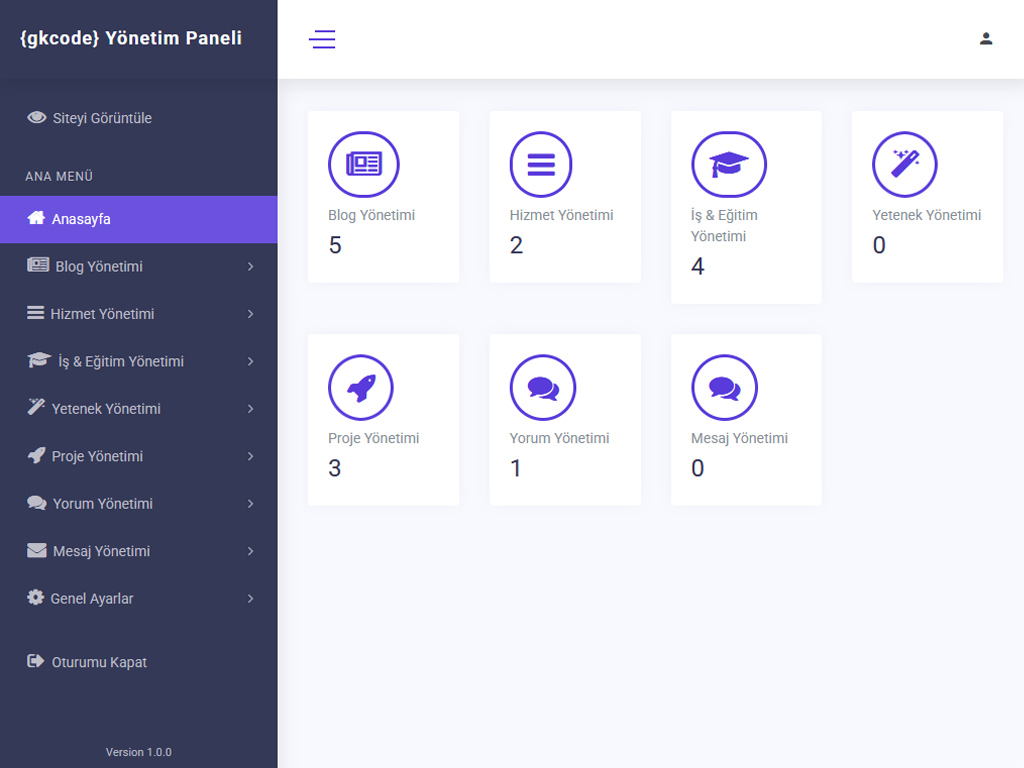Click the {gkcode} Yönetim Paneli title
This screenshot has width=1024, height=768.
[131, 38]
